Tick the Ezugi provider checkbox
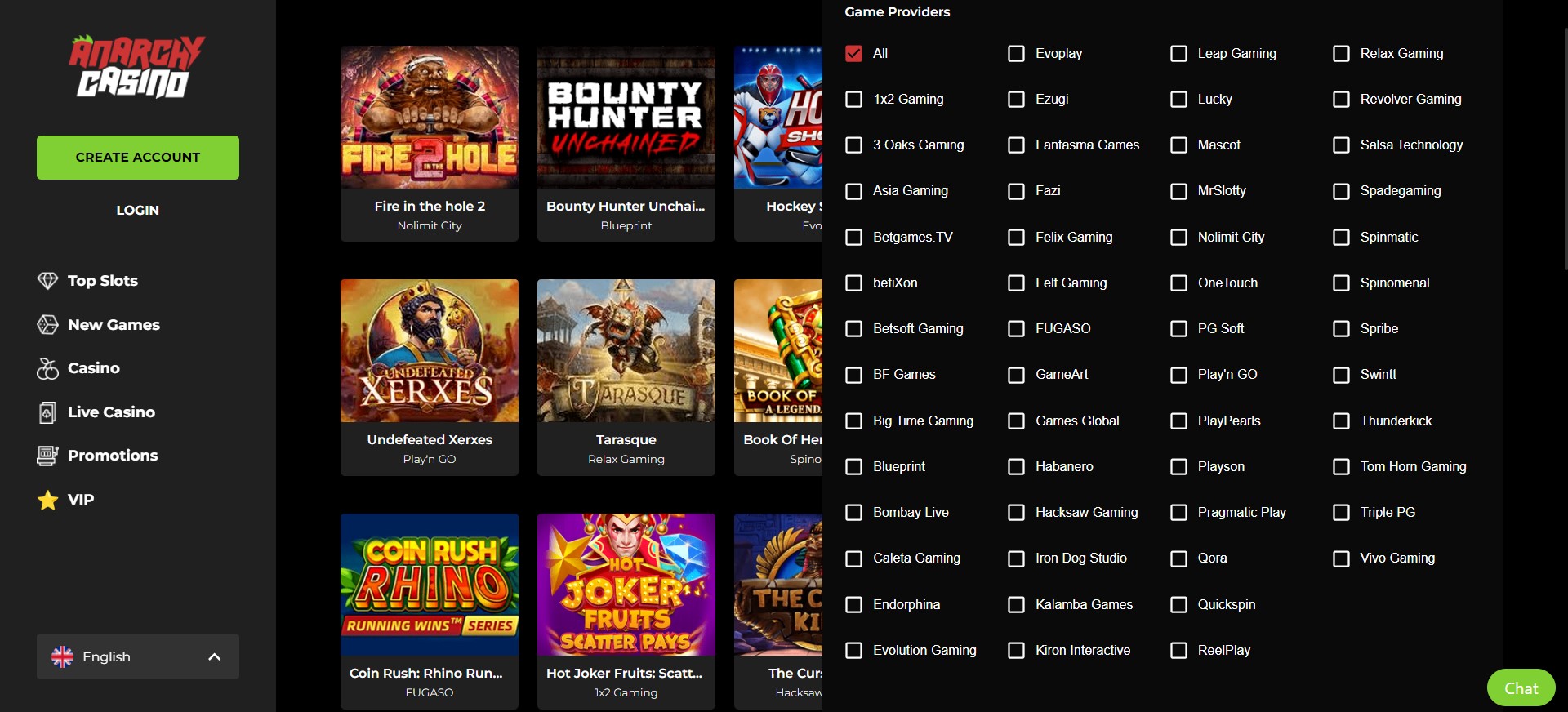 pos(1017,99)
